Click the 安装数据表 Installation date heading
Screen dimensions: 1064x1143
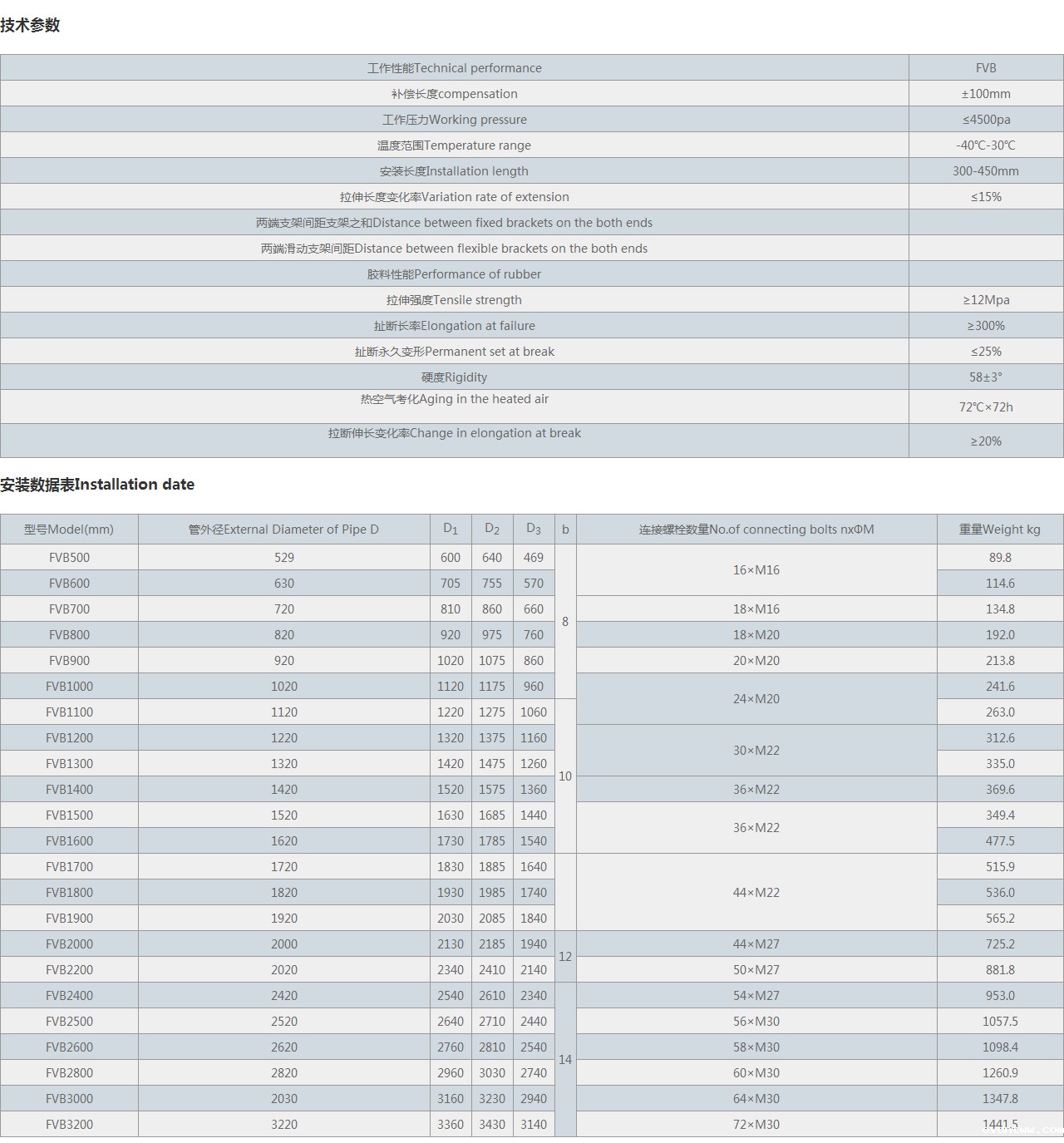point(97,484)
